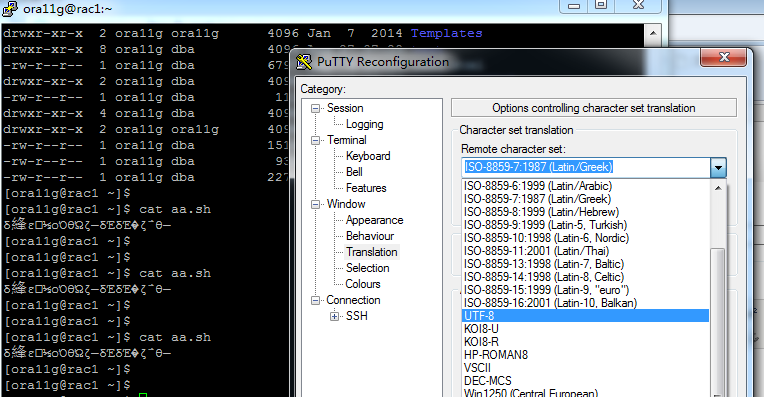Open the Appearance settings category

374,220
